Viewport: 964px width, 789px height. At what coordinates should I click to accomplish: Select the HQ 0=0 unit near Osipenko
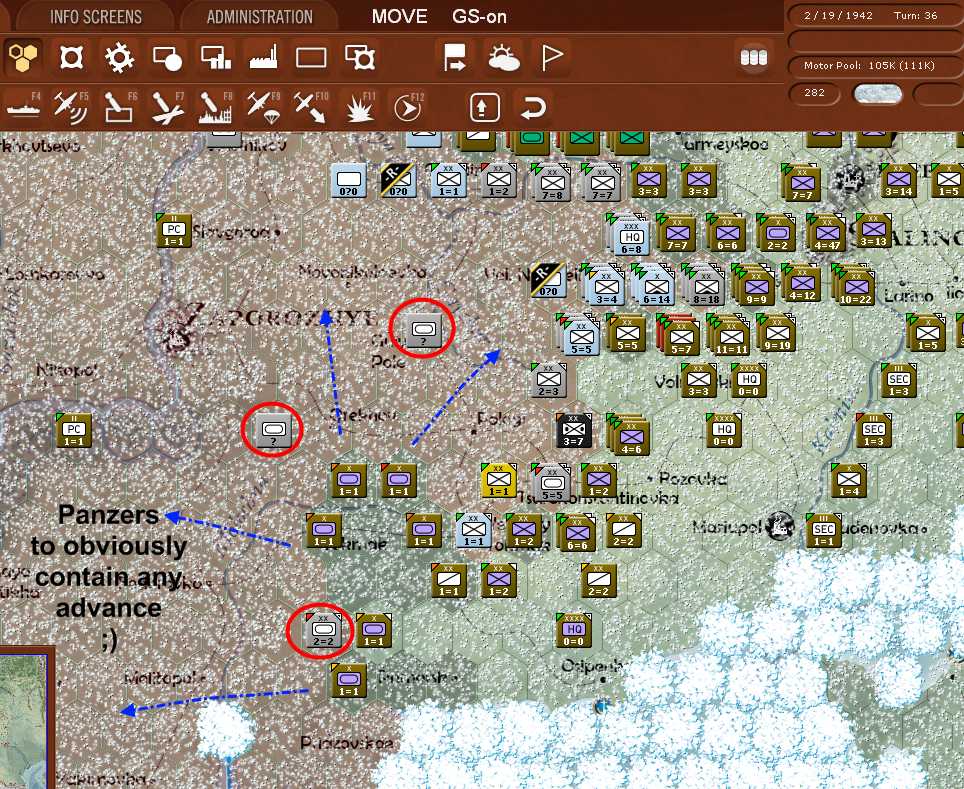574,630
